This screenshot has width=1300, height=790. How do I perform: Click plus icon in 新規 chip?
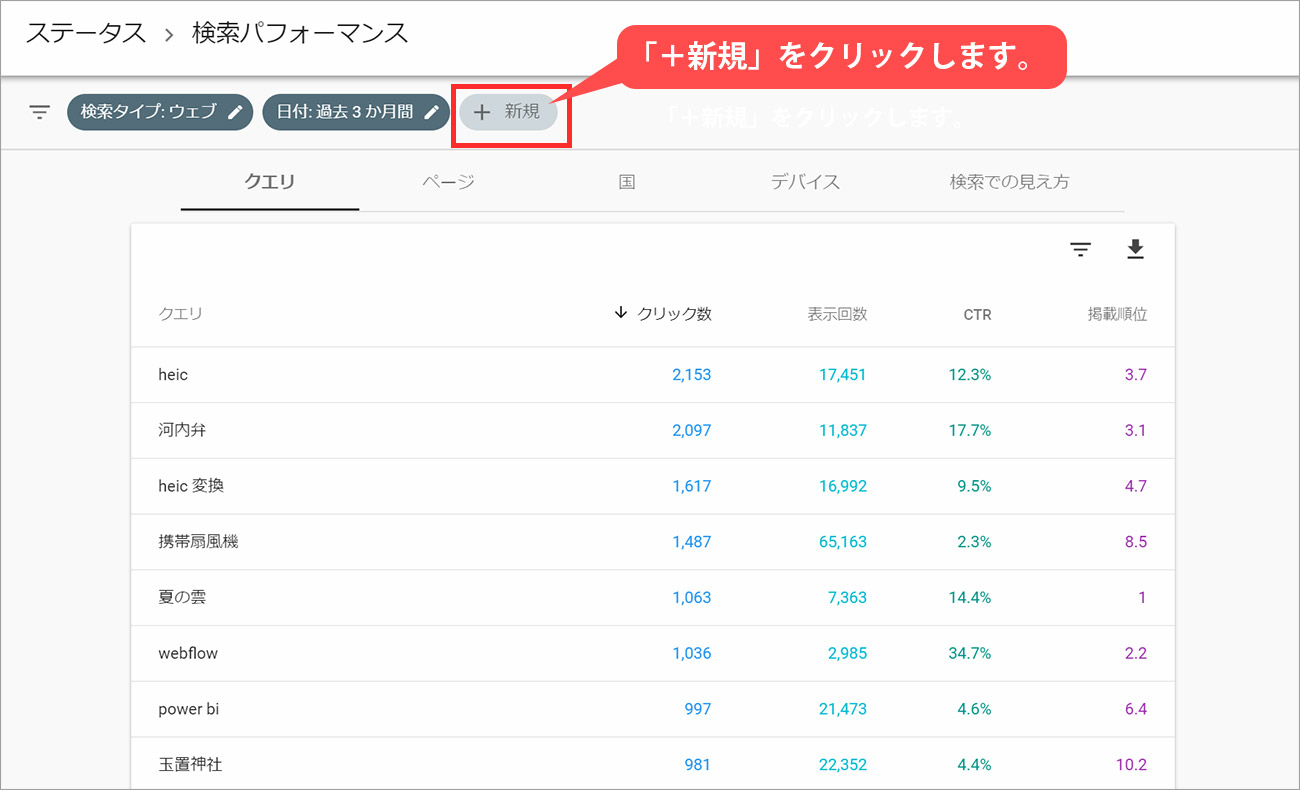(x=482, y=112)
